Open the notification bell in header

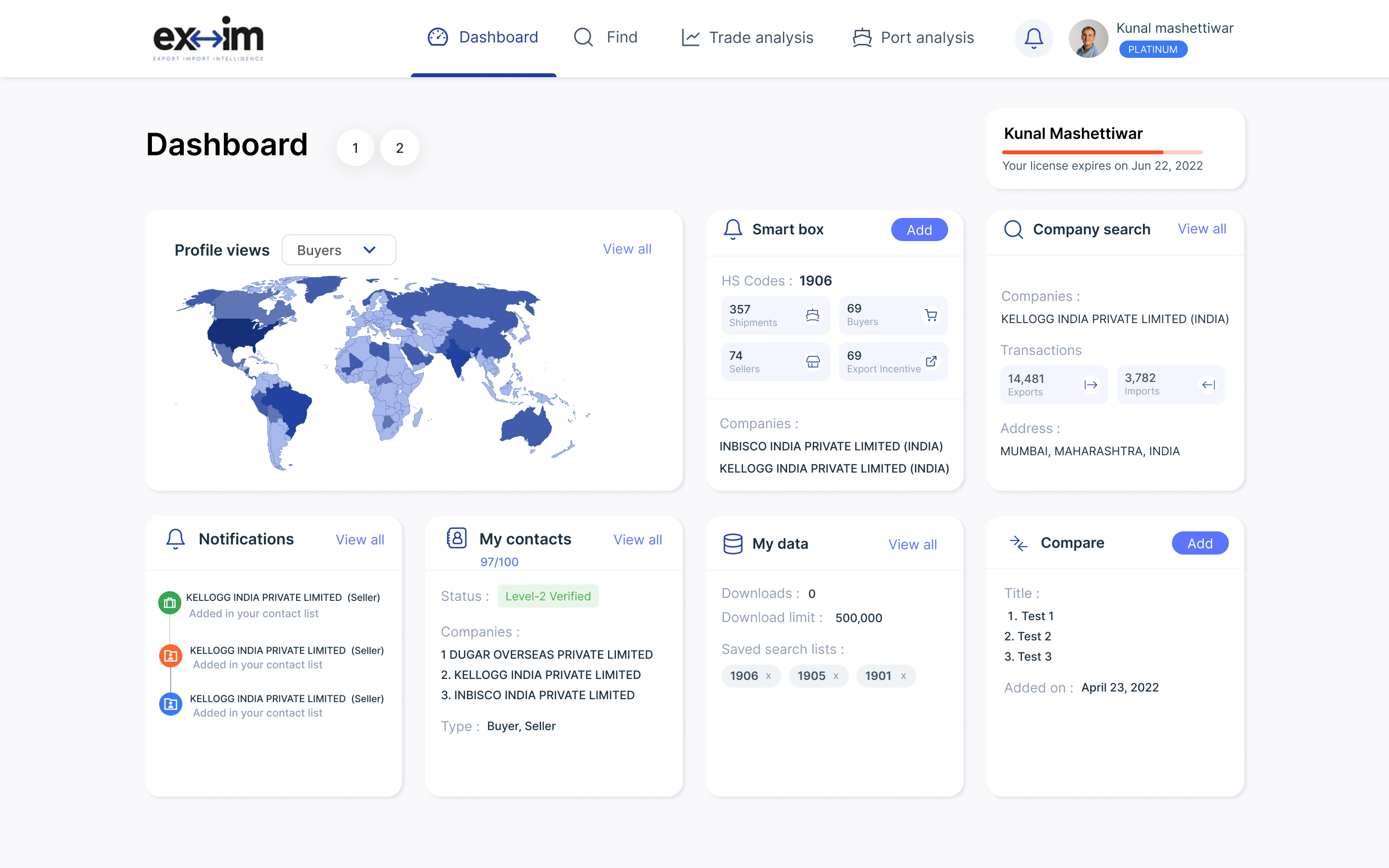[x=1034, y=39]
